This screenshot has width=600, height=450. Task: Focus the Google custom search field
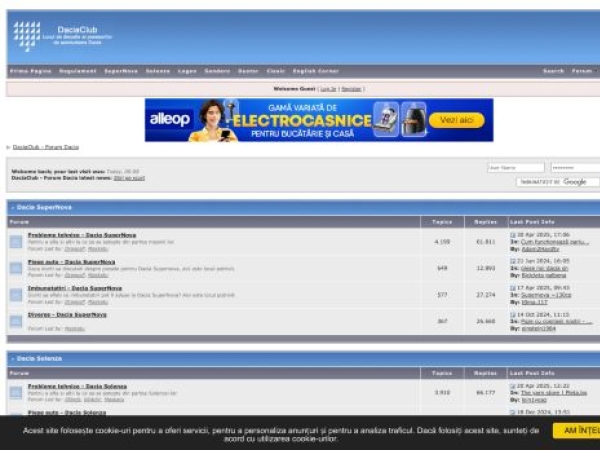click(x=558, y=182)
